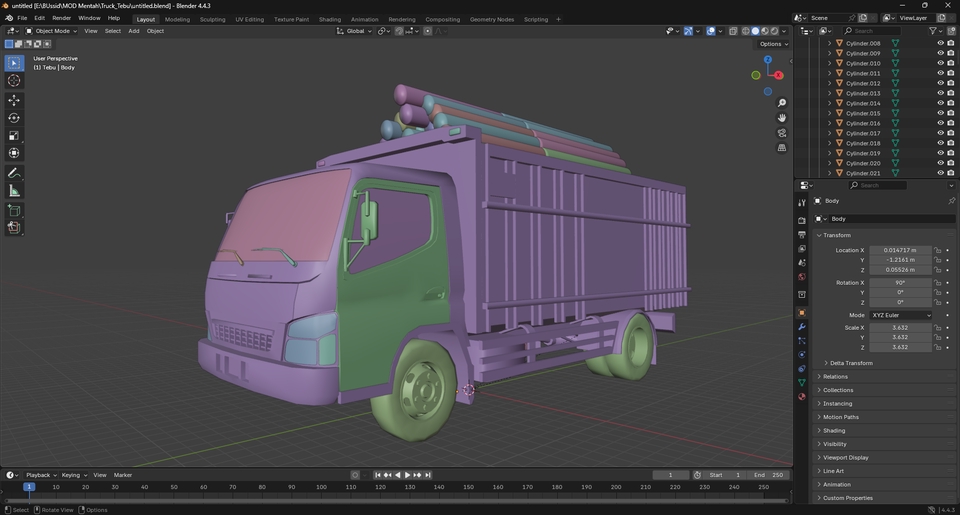Select the Measure tool

point(14,191)
